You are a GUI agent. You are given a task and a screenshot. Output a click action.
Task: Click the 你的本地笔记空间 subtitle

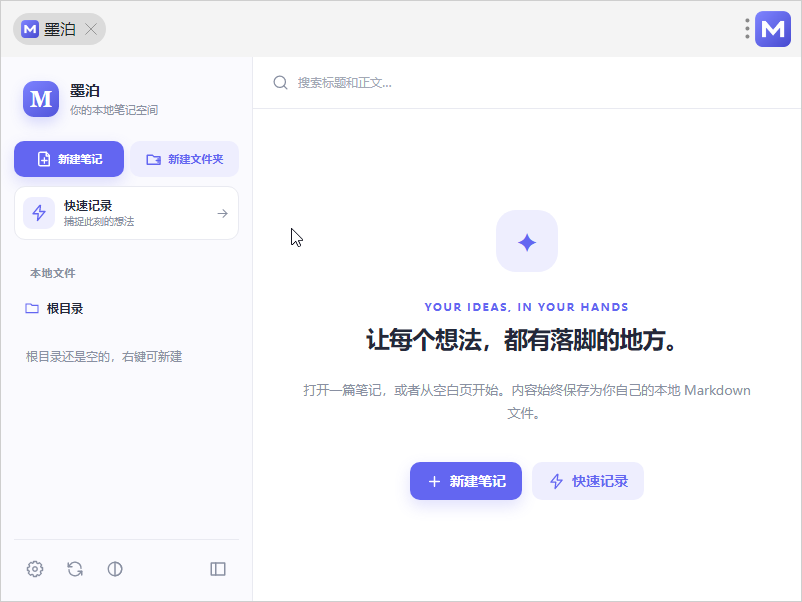(114, 110)
